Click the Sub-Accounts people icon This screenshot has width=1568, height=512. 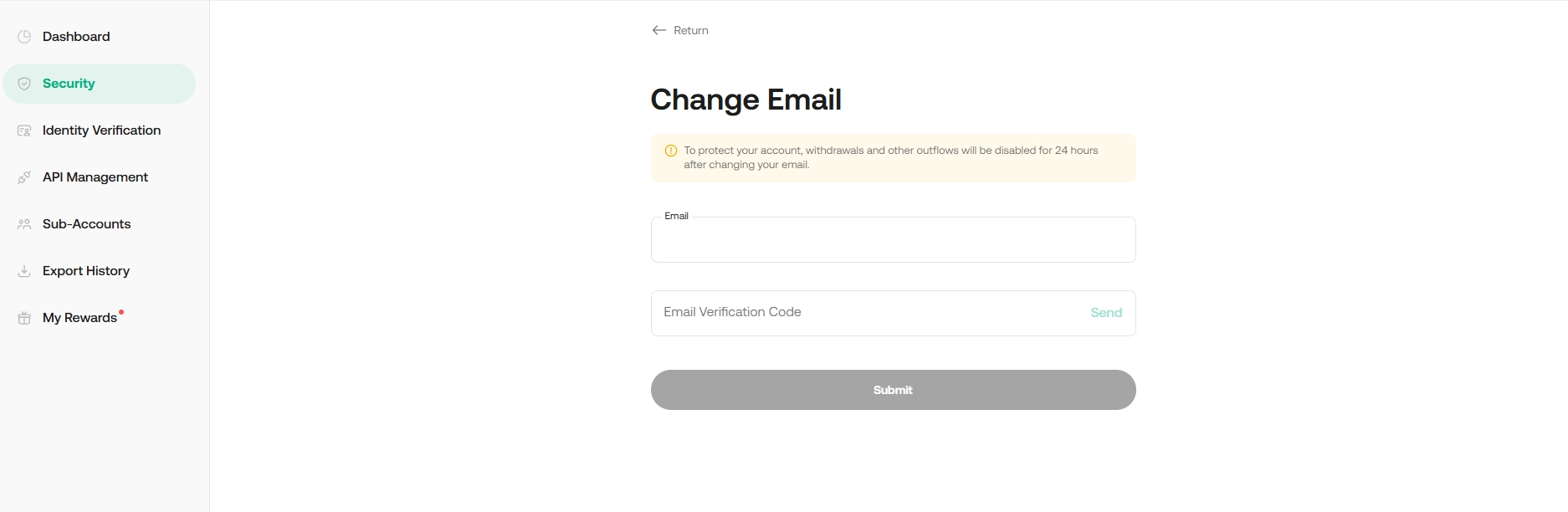(x=24, y=224)
